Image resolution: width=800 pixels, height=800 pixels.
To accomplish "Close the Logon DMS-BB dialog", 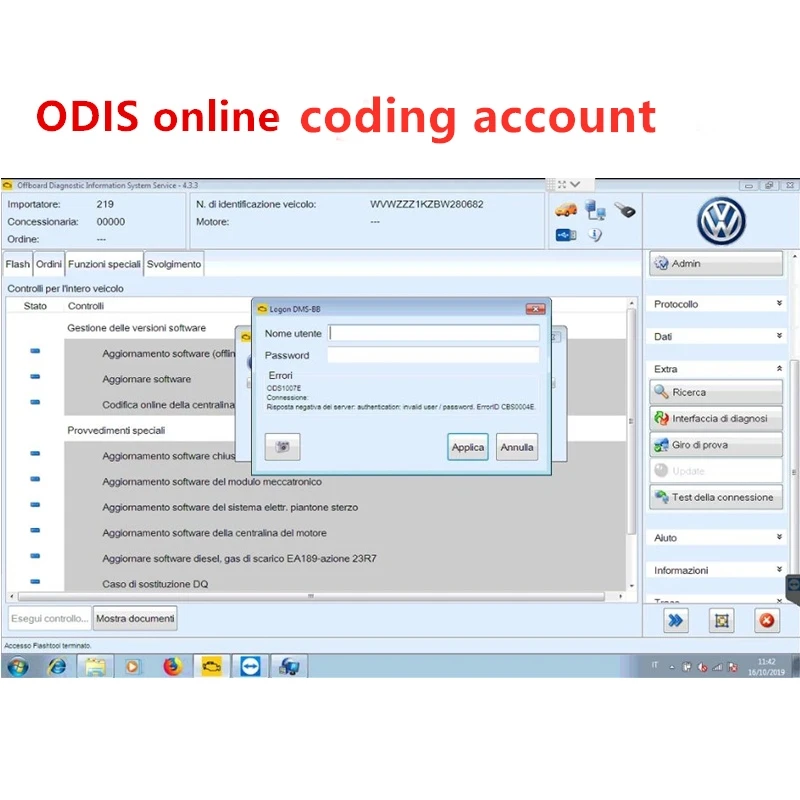I will coord(535,309).
